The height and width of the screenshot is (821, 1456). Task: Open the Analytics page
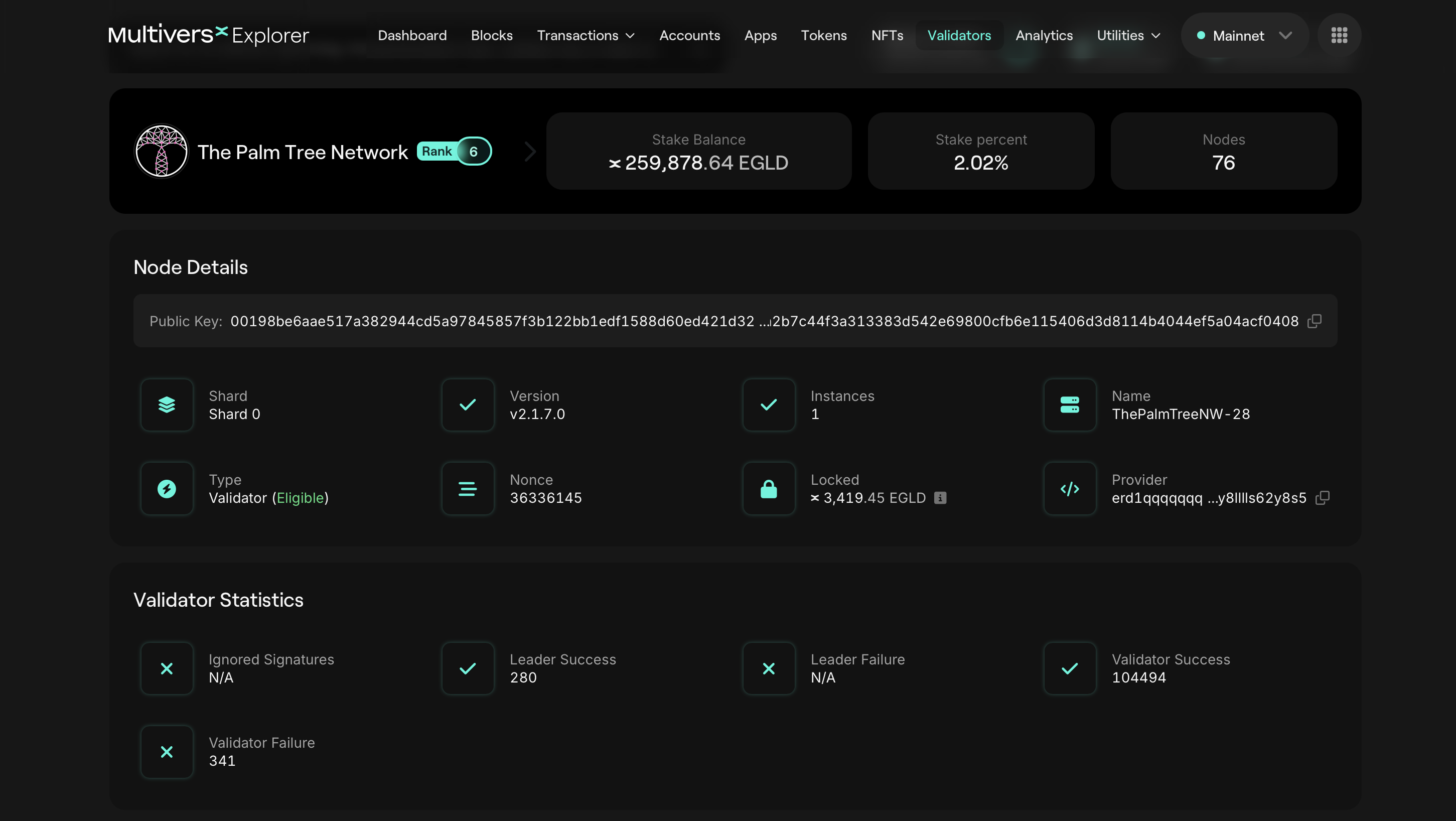click(1044, 35)
